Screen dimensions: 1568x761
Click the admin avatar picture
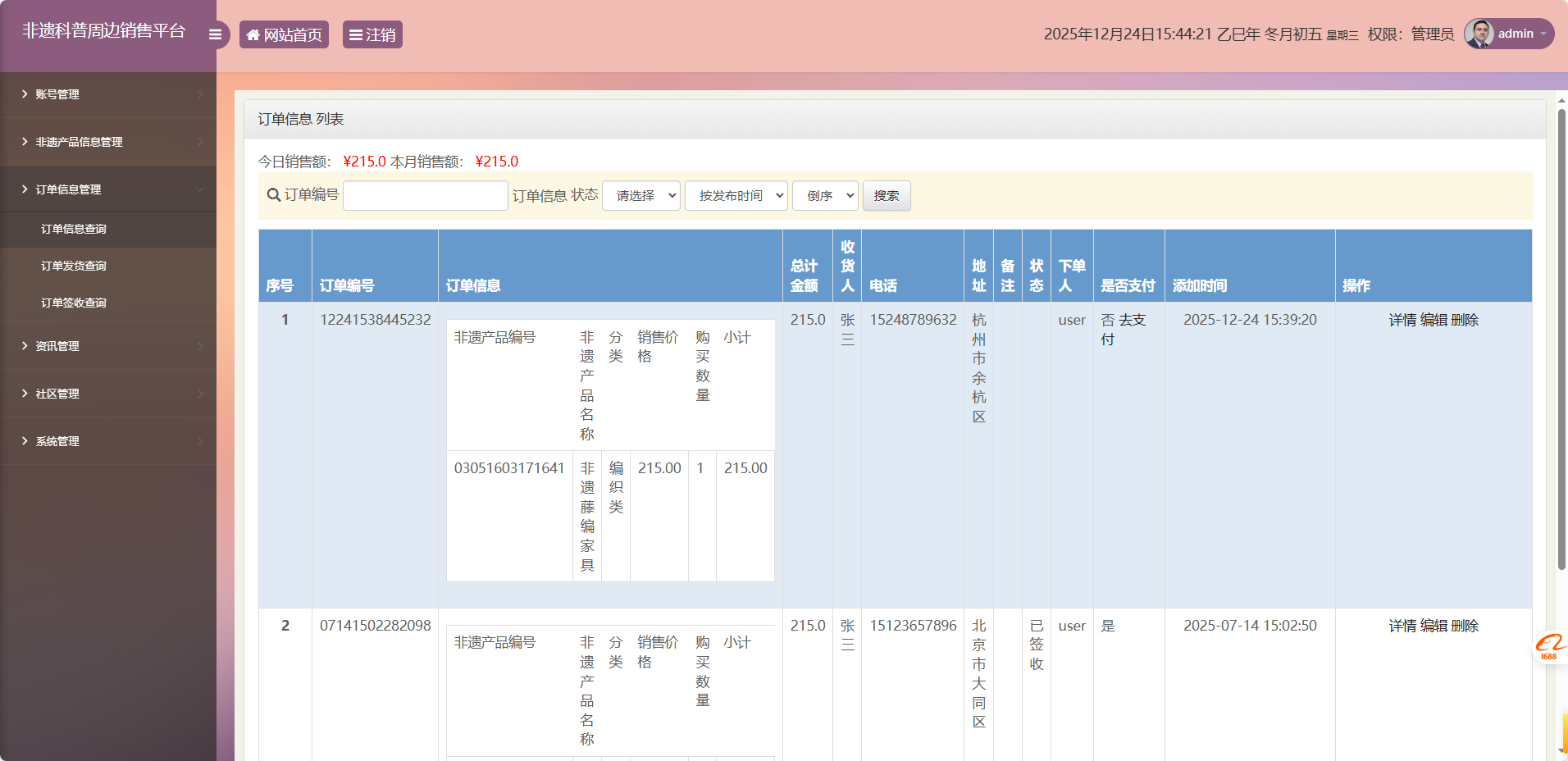pyautogui.click(x=1479, y=34)
